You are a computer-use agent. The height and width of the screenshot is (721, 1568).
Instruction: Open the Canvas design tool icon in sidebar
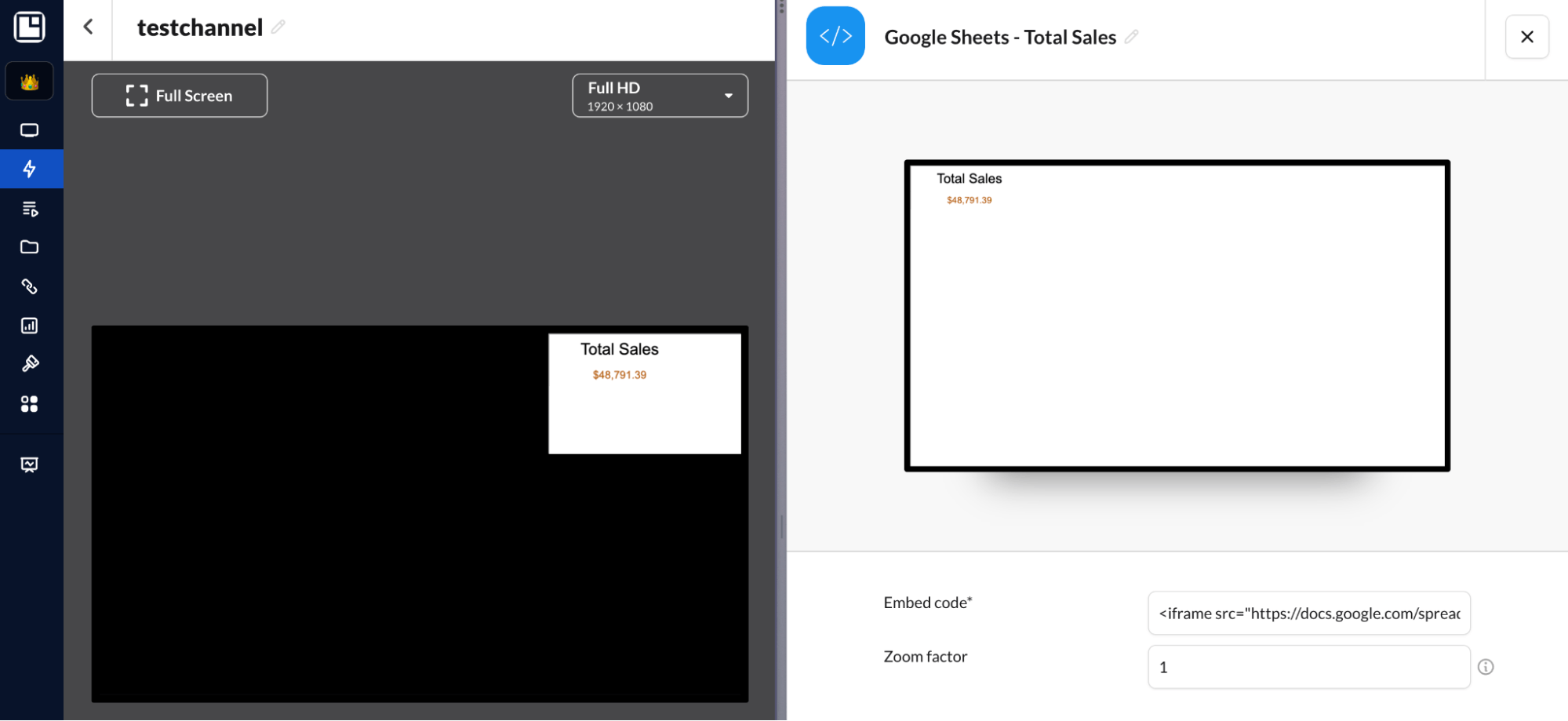click(x=29, y=364)
